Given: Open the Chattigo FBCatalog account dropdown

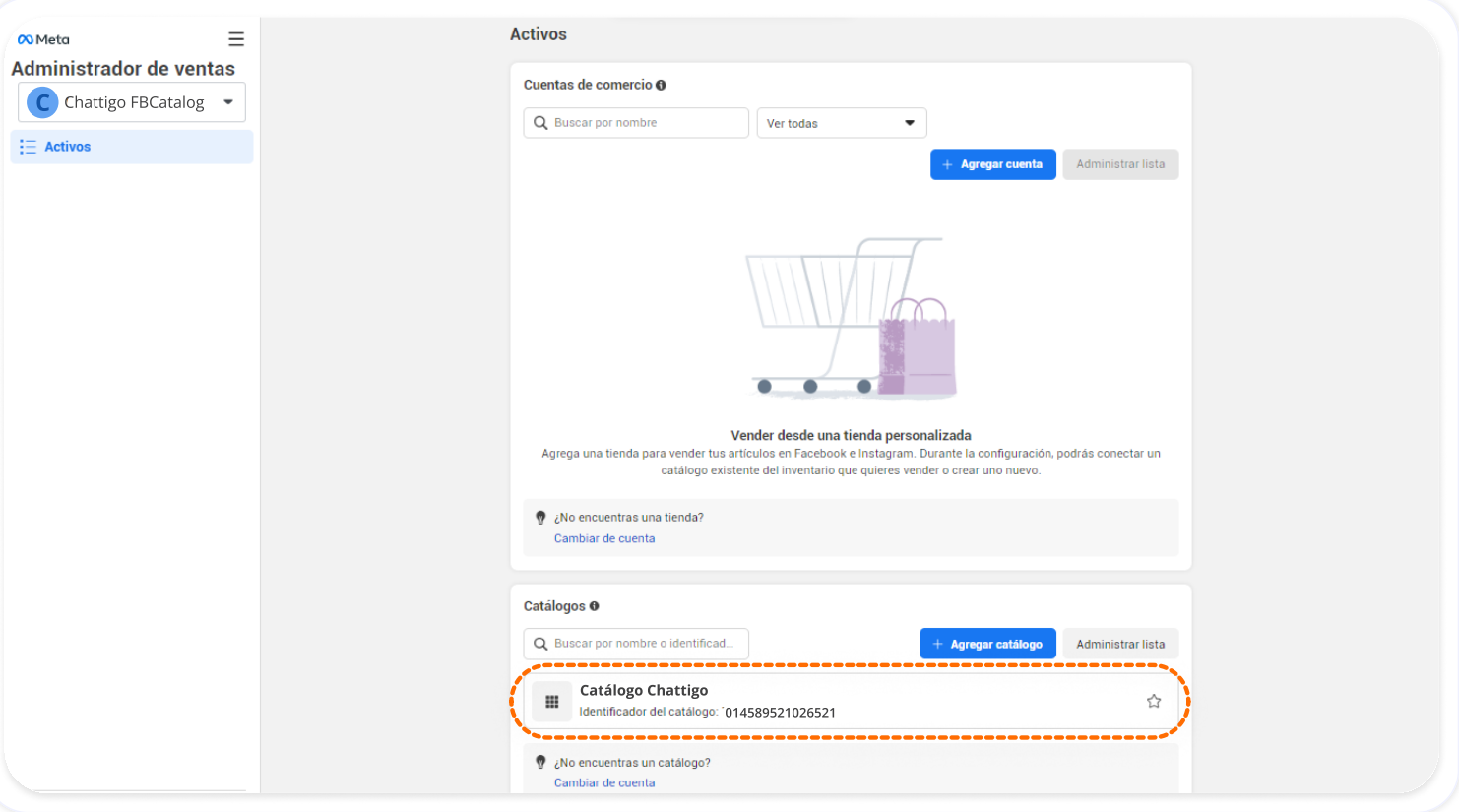Looking at the screenshot, I should [x=228, y=102].
